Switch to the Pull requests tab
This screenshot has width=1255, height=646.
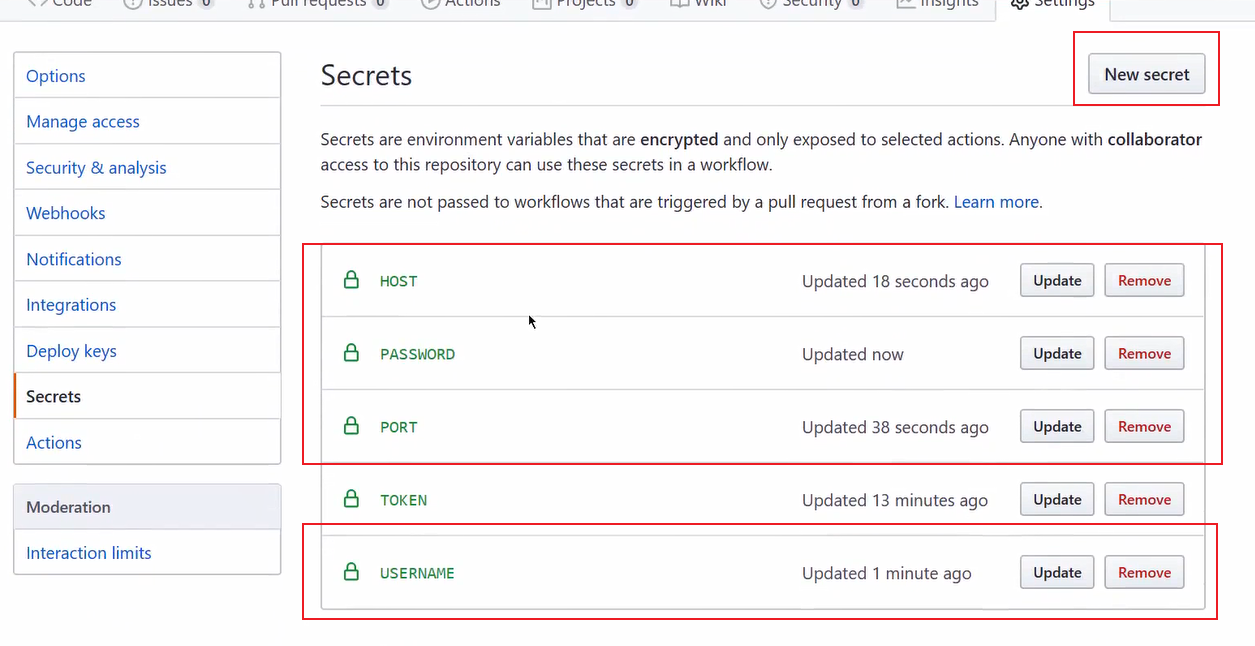pyautogui.click(x=317, y=6)
